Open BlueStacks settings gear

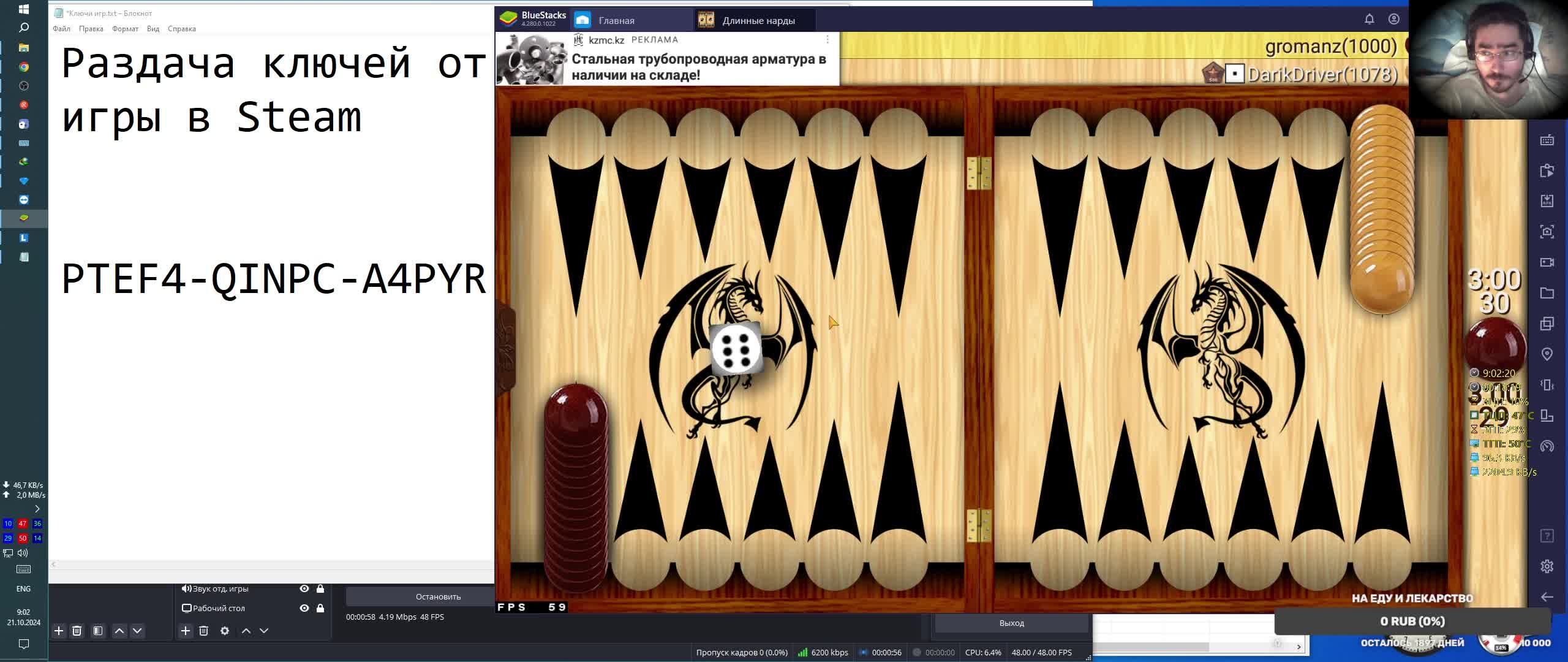(x=1547, y=566)
